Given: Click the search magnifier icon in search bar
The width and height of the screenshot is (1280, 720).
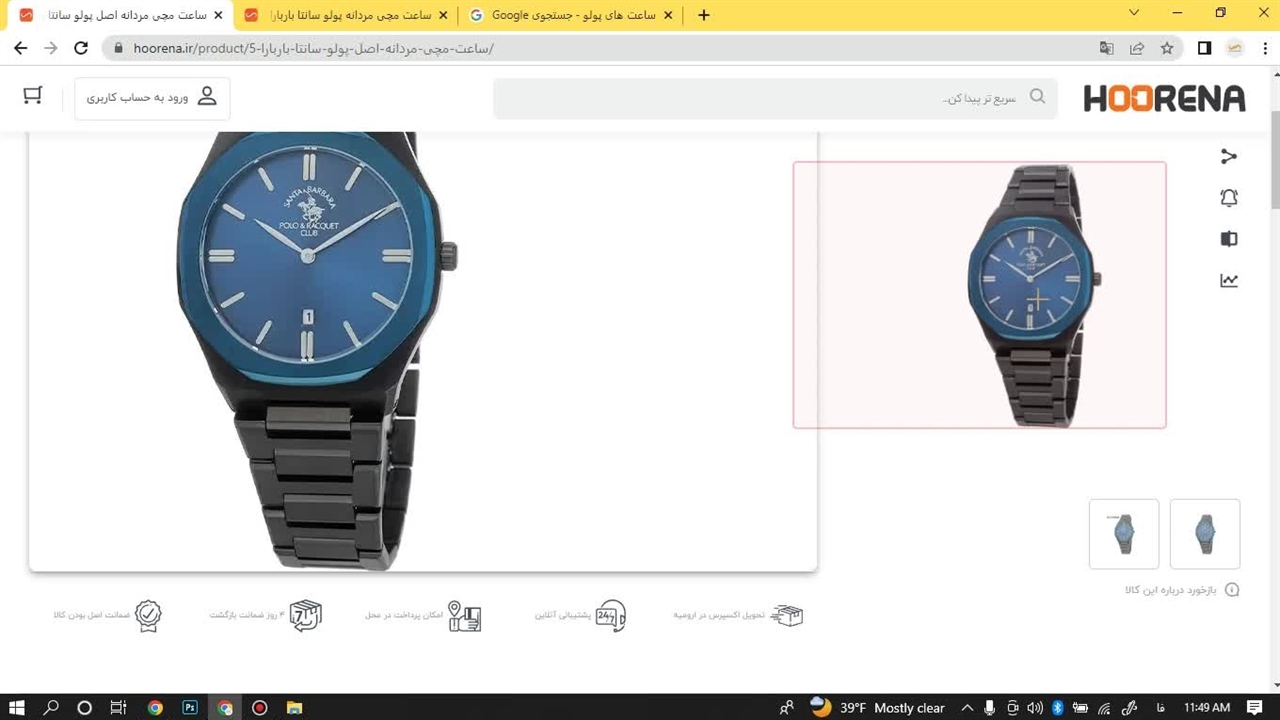Looking at the screenshot, I should click(1037, 97).
